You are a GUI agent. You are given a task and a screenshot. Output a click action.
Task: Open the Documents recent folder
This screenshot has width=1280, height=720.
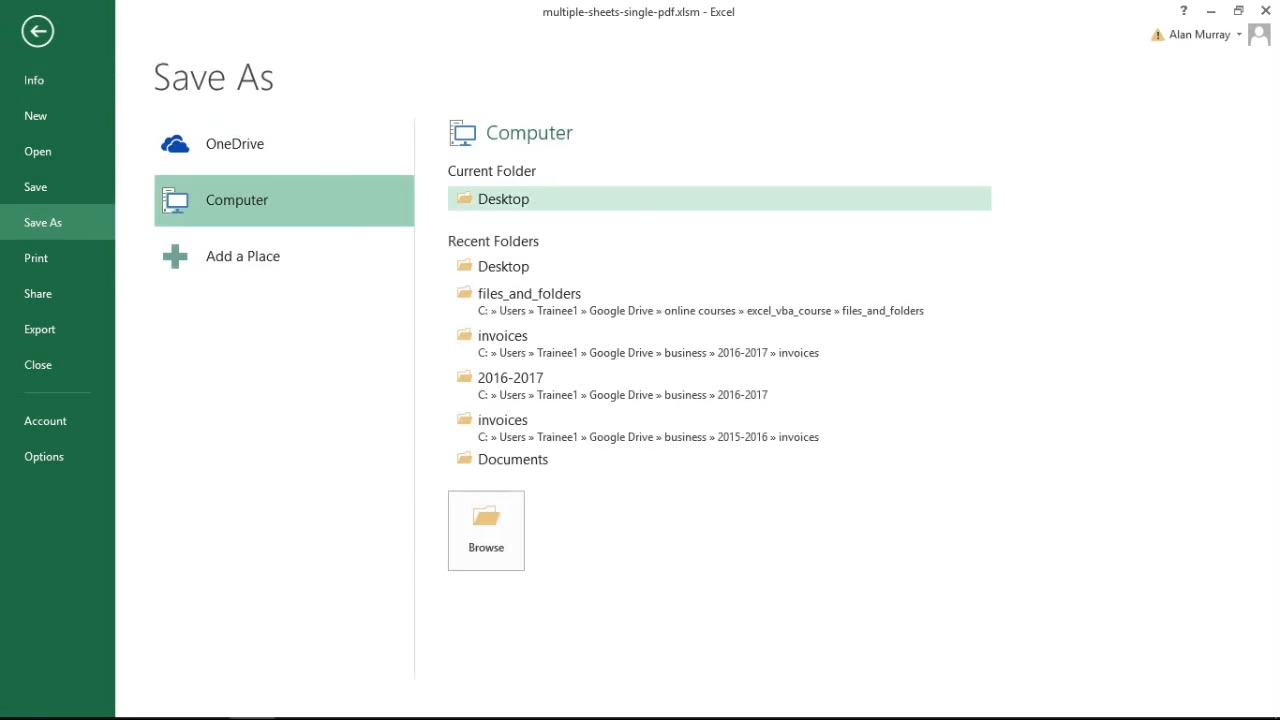(719, 459)
